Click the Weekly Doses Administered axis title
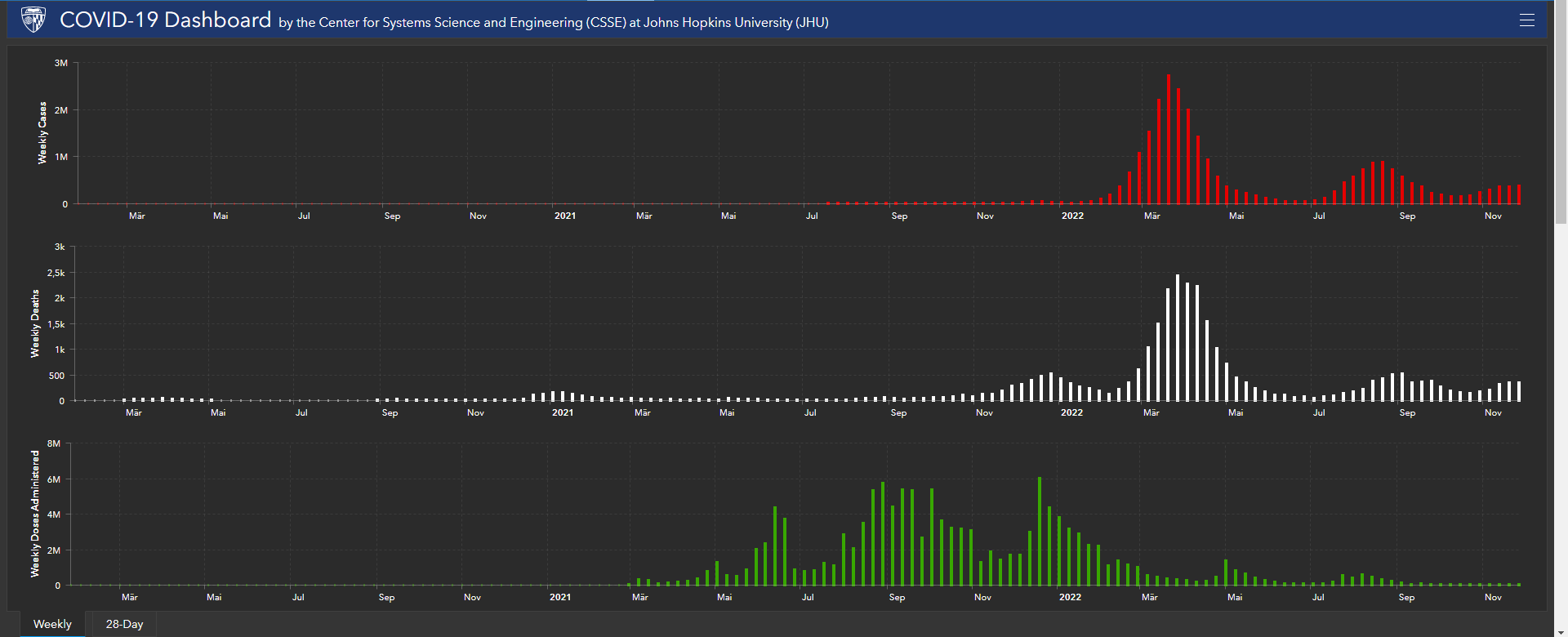 point(35,514)
